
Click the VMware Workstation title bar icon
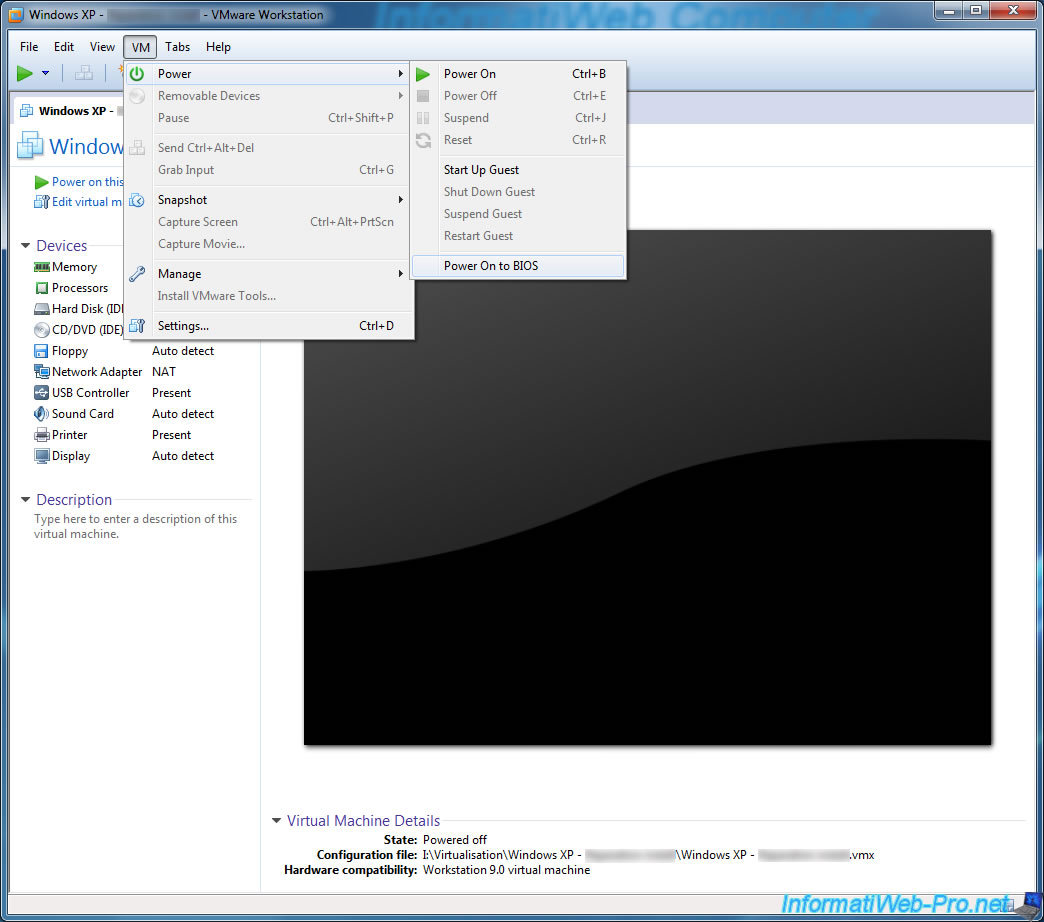click(16, 15)
